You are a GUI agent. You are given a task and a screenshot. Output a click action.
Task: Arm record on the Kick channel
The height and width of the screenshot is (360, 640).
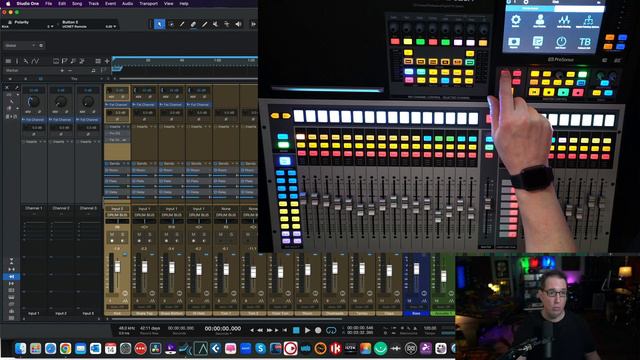point(112,241)
